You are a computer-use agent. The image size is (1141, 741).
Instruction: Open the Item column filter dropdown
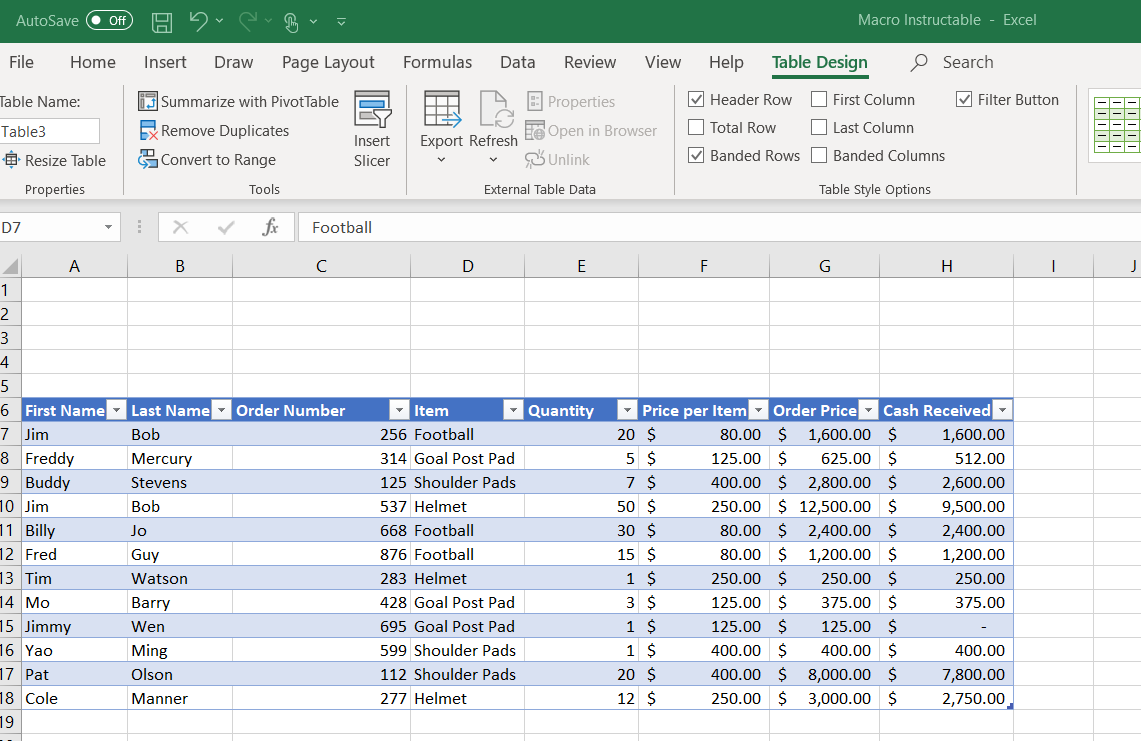click(x=513, y=410)
